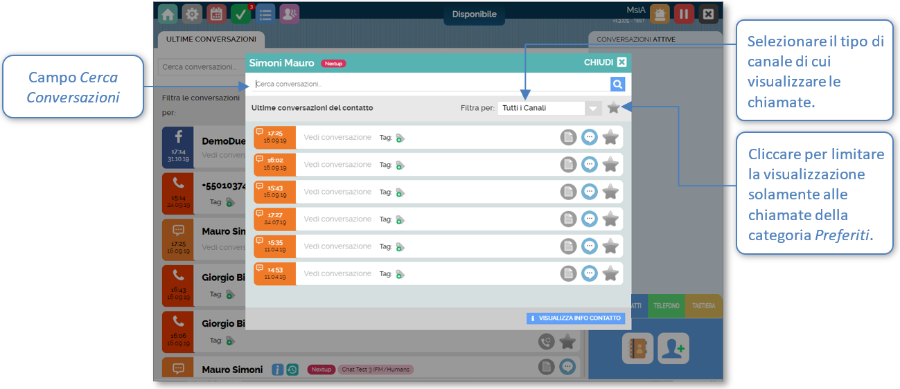Click the chat bubble icon on 17:25 16.09.19 row
The width and height of the screenshot is (900, 389).
click(589, 137)
